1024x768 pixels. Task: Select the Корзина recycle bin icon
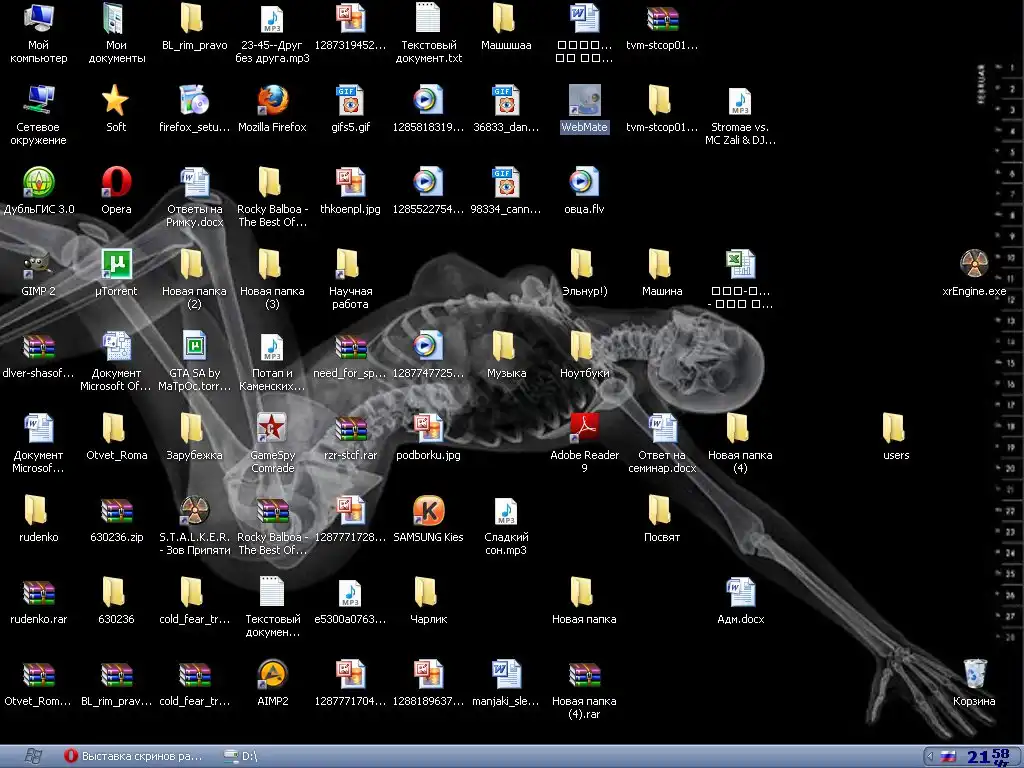click(974, 675)
